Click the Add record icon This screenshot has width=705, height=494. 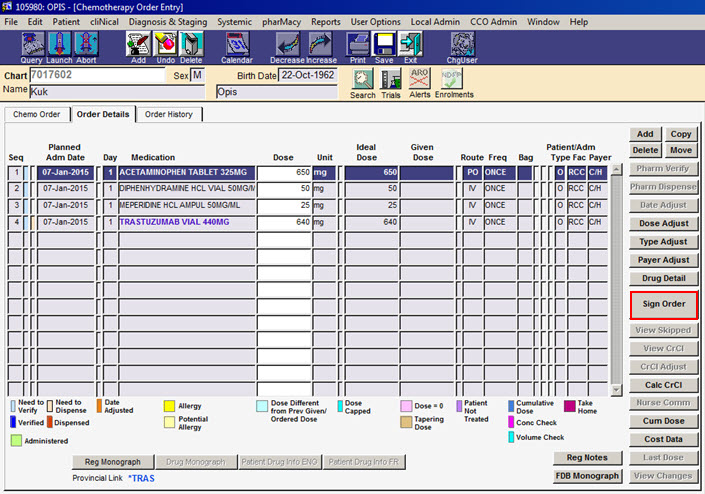click(138, 44)
